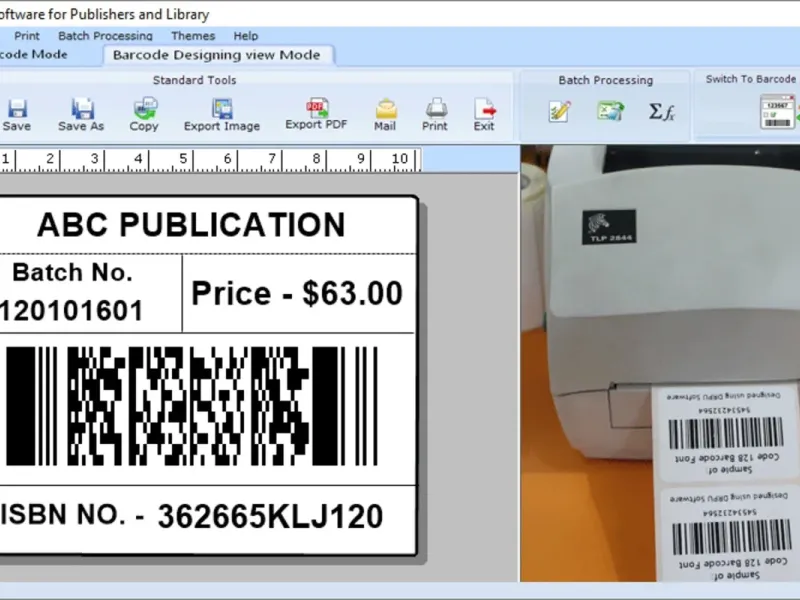This screenshot has height=600, width=800.
Task: Open the Help menu
Action: pos(246,36)
